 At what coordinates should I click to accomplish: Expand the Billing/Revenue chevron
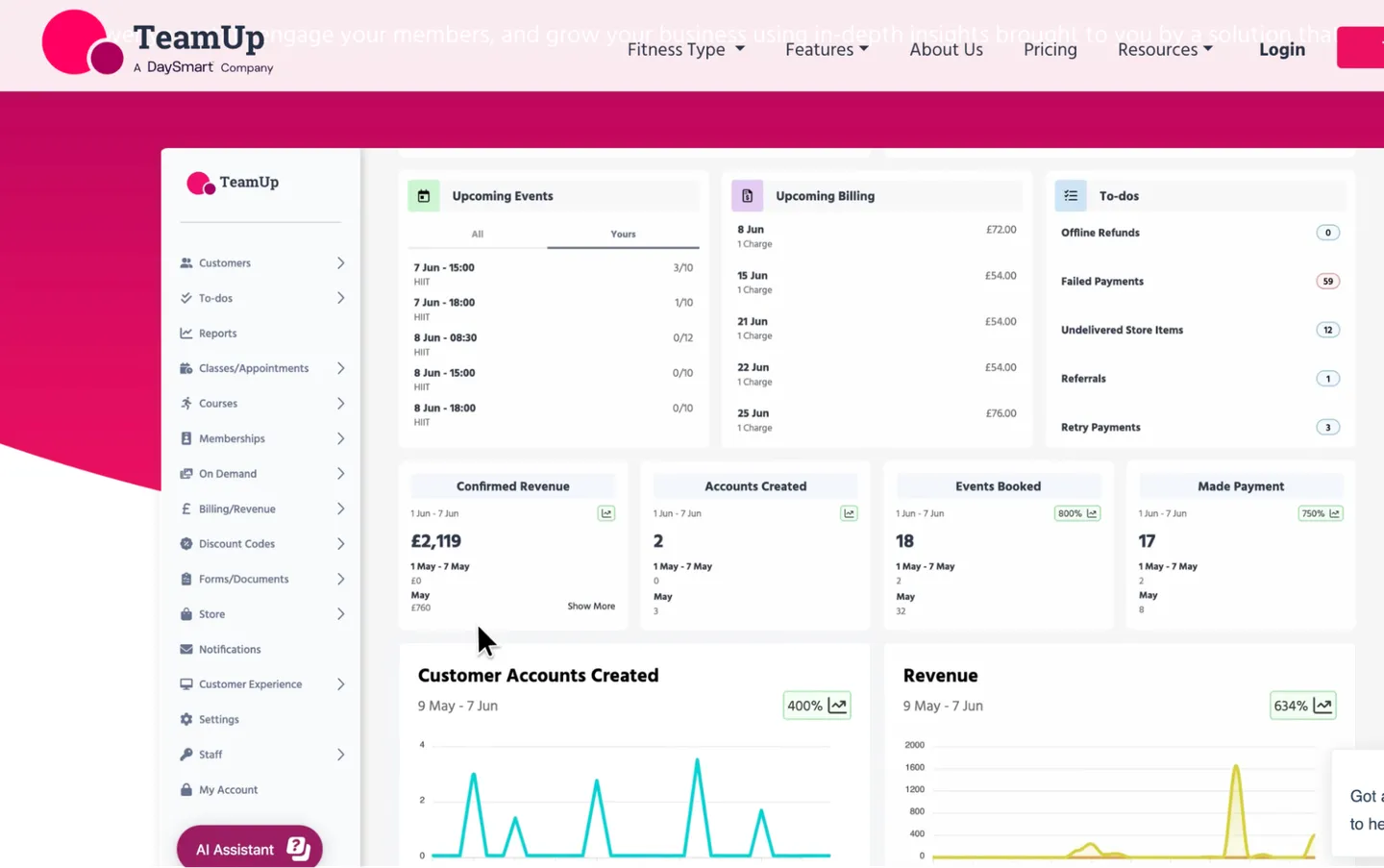tap(340, 508)
